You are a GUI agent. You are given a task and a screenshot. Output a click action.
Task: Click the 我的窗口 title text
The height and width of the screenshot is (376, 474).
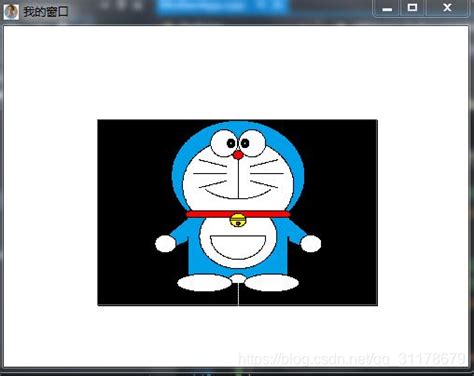click(46, 12)
